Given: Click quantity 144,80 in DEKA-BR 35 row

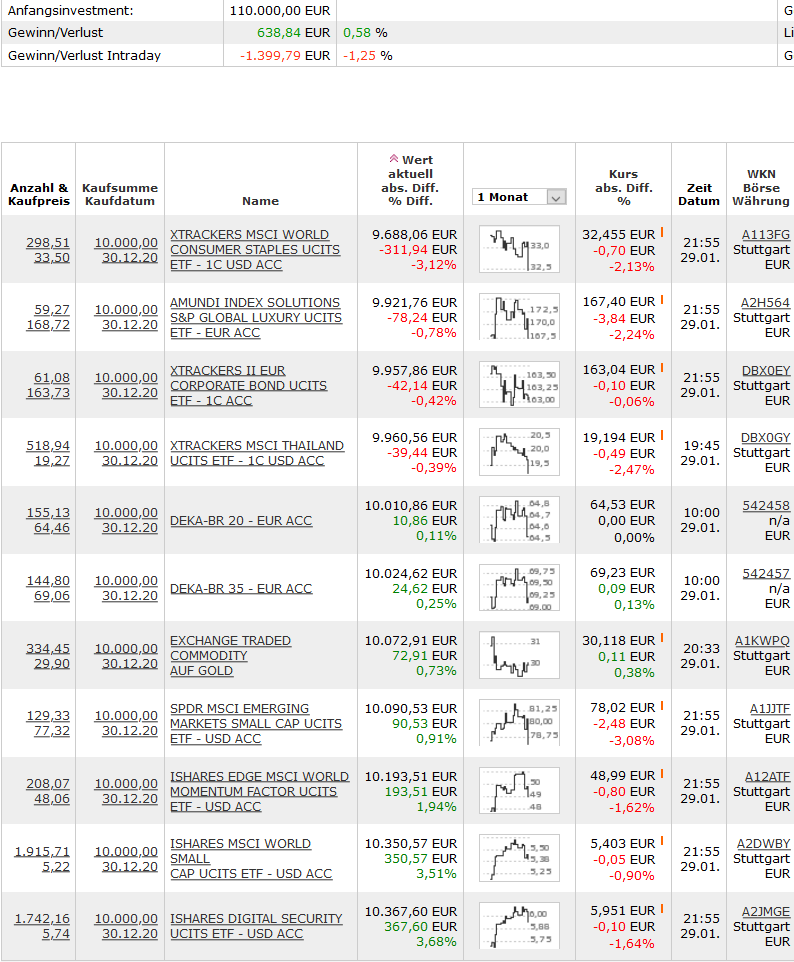Looking at the screenshot, I should (x=48, y=581).
